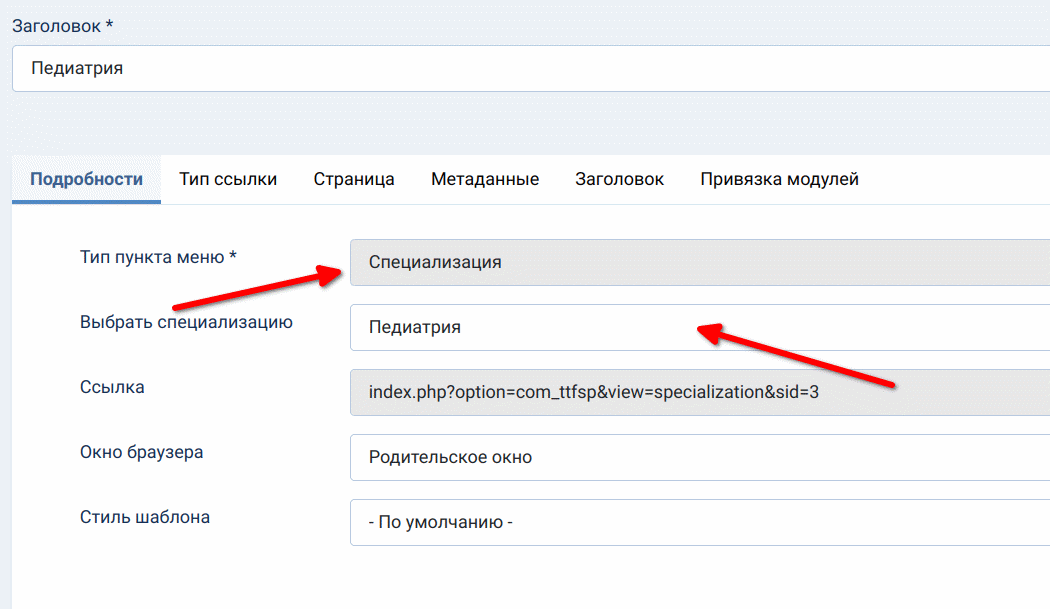The height and width of the screenshot is (609, 1050).
Task: Click the Тип пункта меню * label
Action: click(158, 257)
